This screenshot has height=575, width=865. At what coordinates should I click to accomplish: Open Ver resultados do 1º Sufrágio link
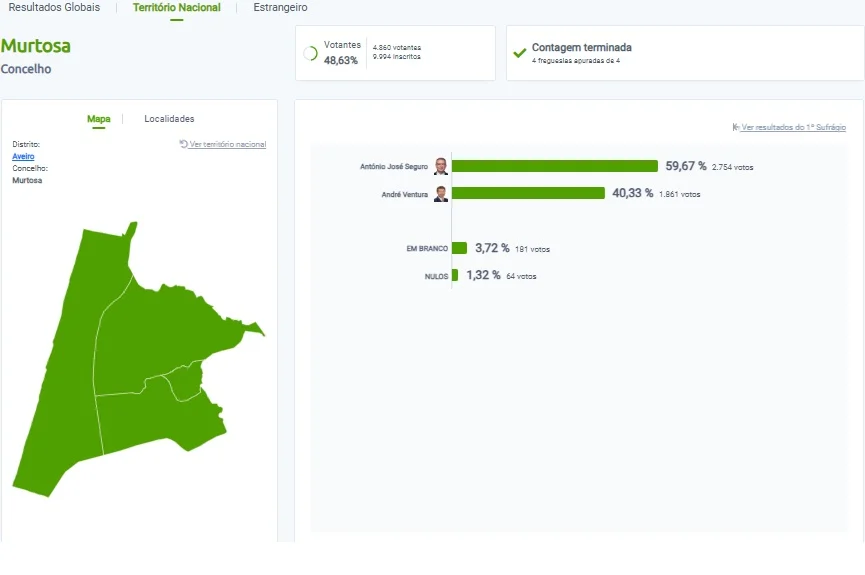click(793, 127)
